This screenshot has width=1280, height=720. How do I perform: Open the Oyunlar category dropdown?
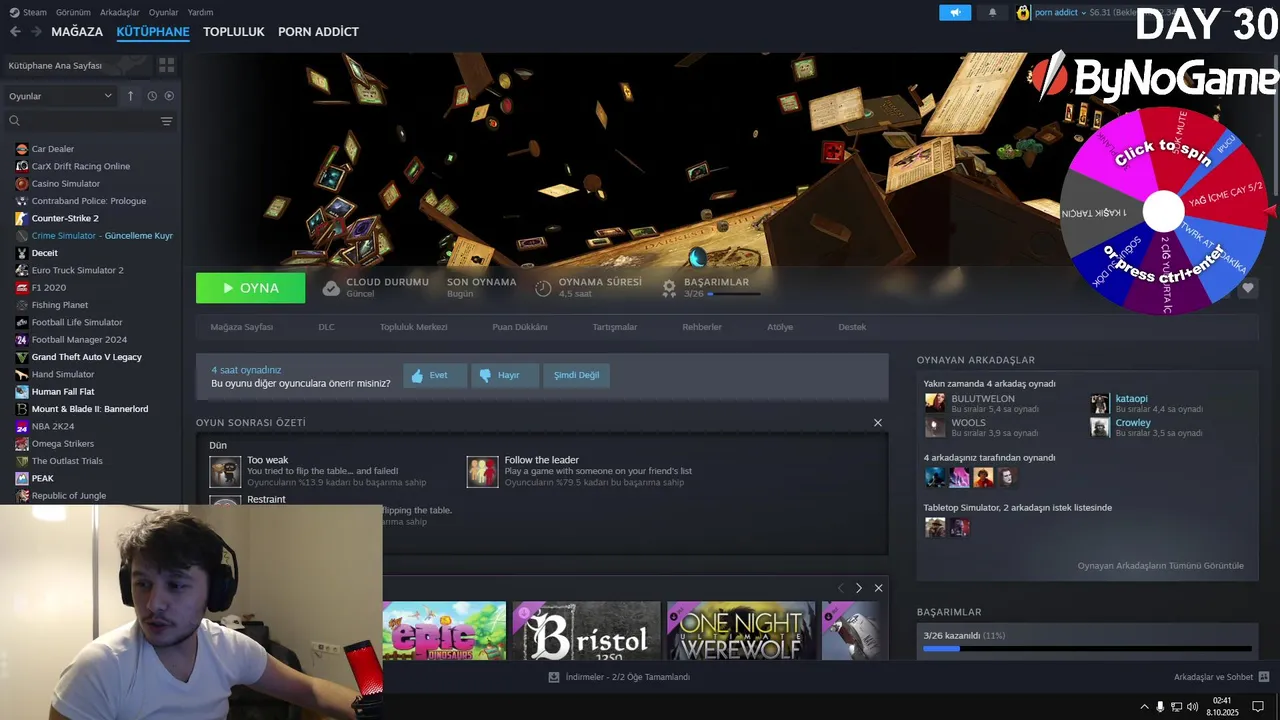click(x=60, y=96)
